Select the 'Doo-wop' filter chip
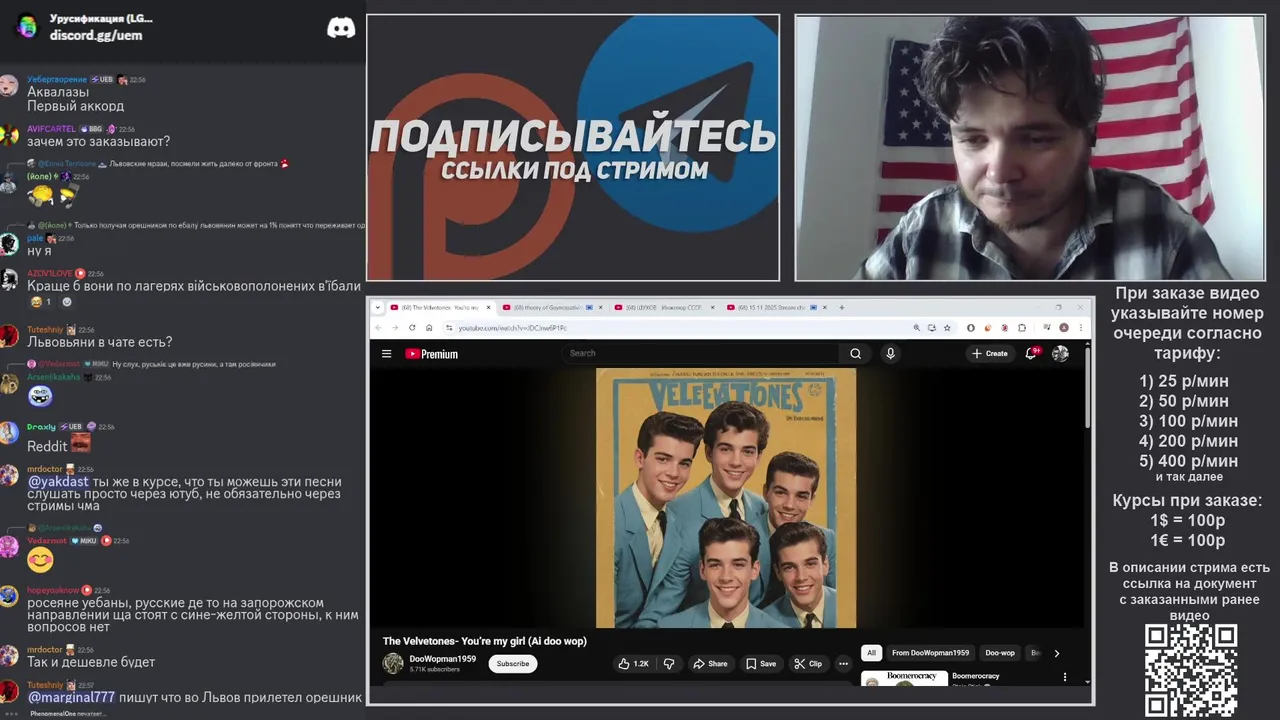The width and height of the screenshot is (1280, 720). [1000, 653]
